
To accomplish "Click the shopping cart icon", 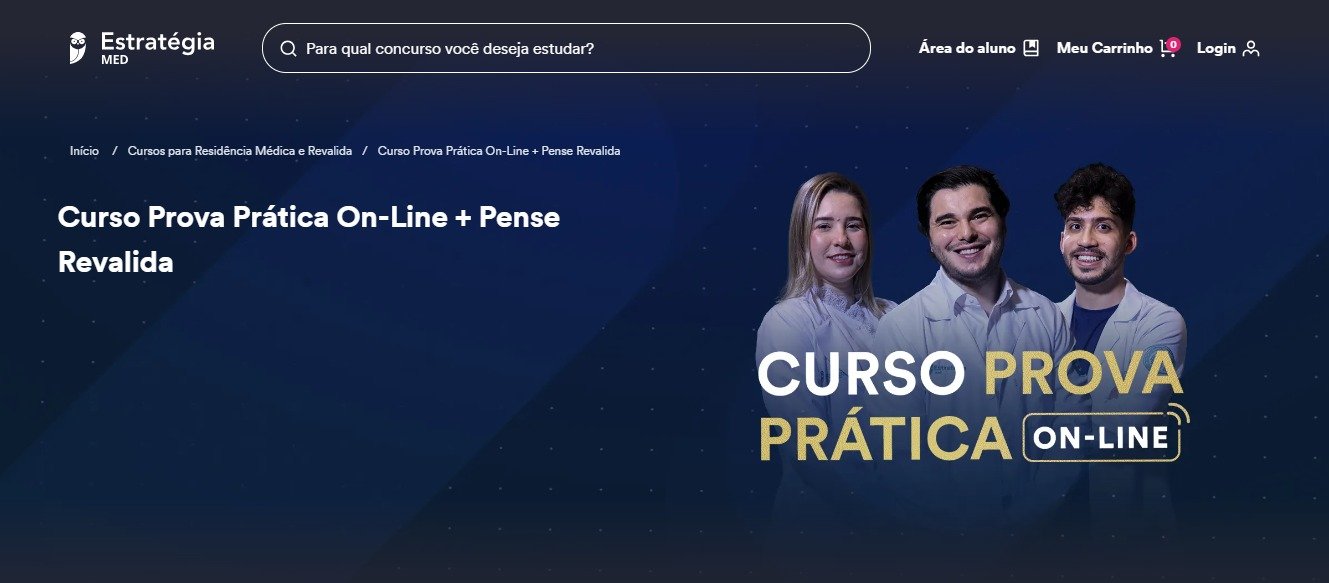I will 1166,49.
